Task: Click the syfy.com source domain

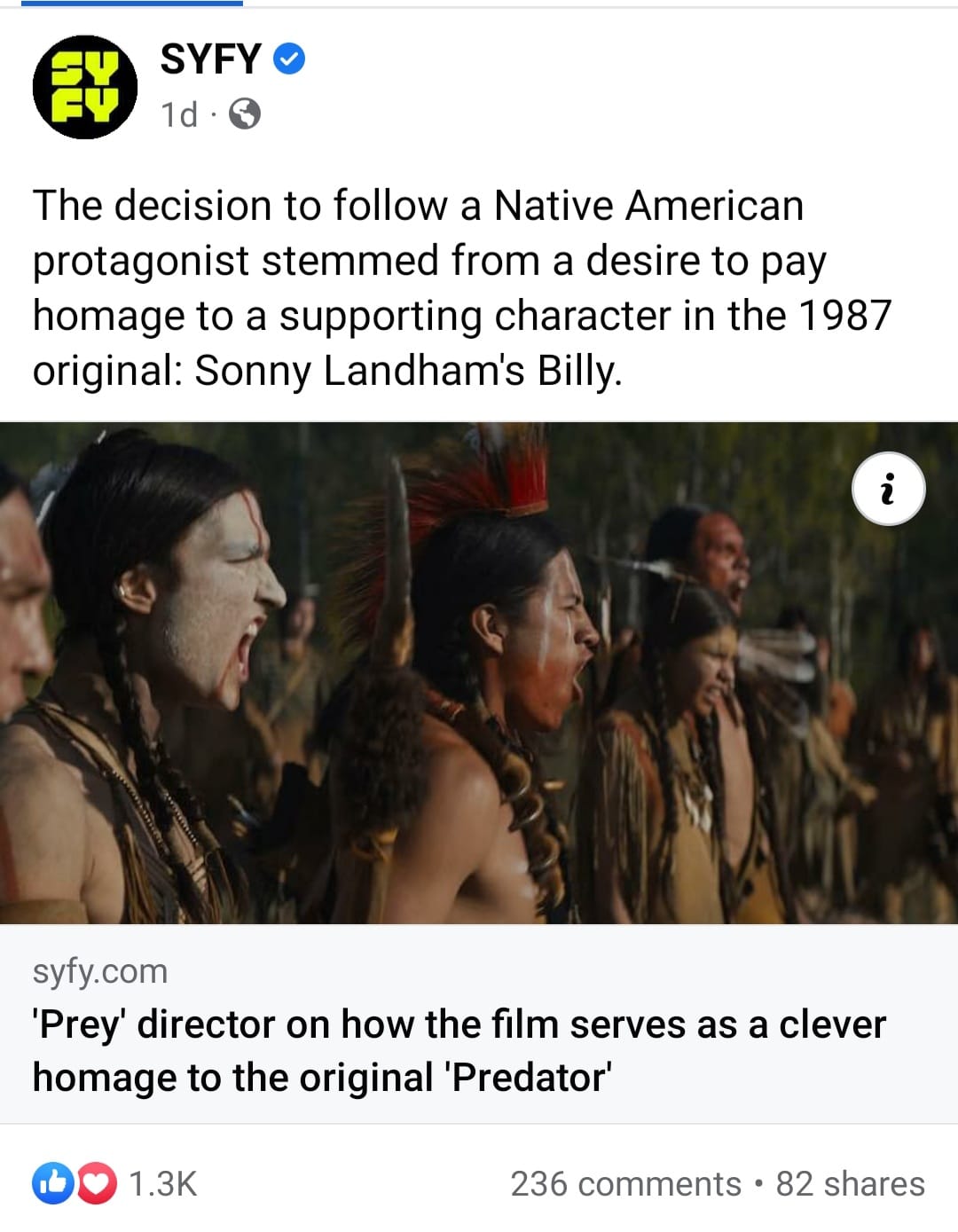Action: click(x=100, y=971)
